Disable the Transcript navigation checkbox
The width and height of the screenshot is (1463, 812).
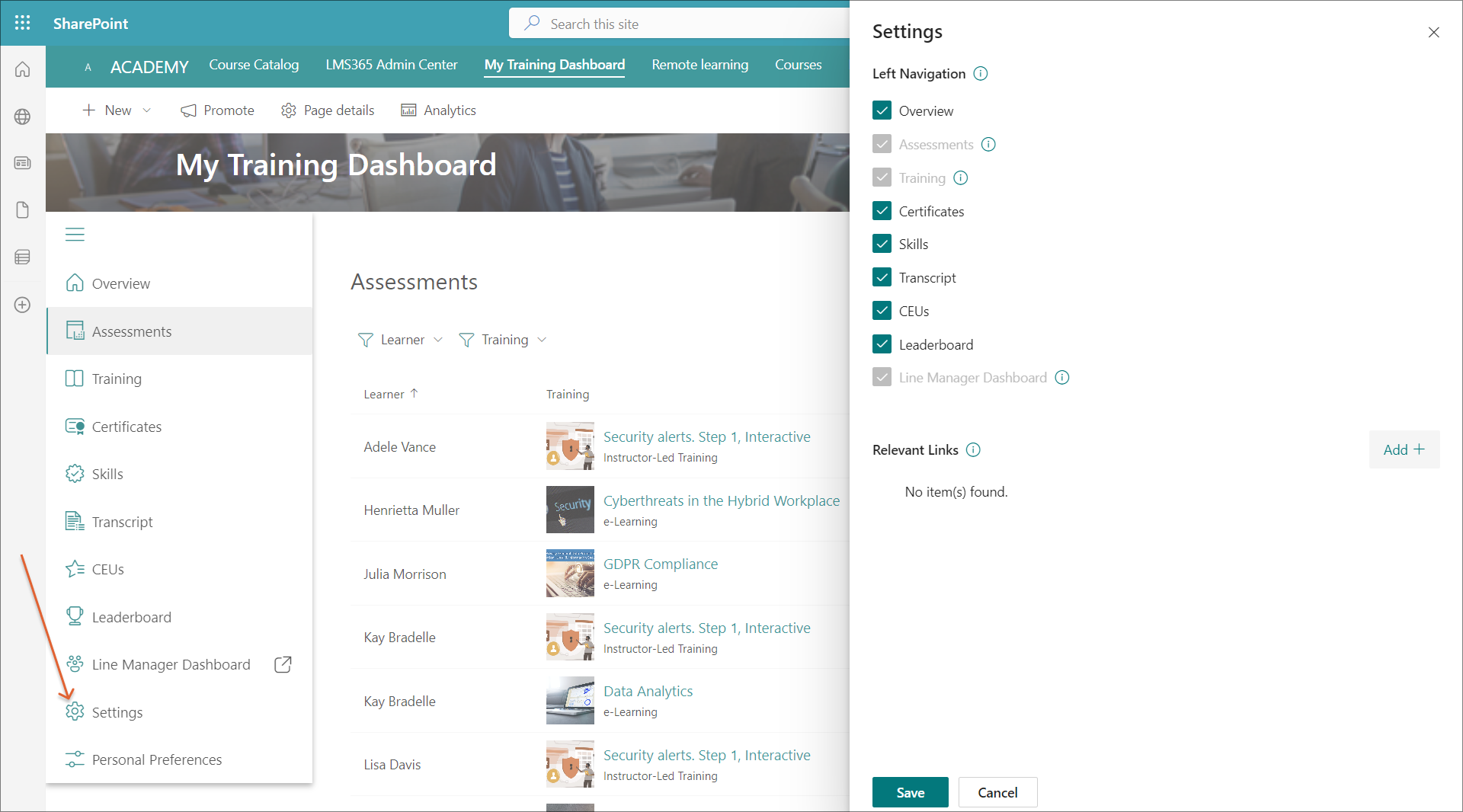pos(882,277)
